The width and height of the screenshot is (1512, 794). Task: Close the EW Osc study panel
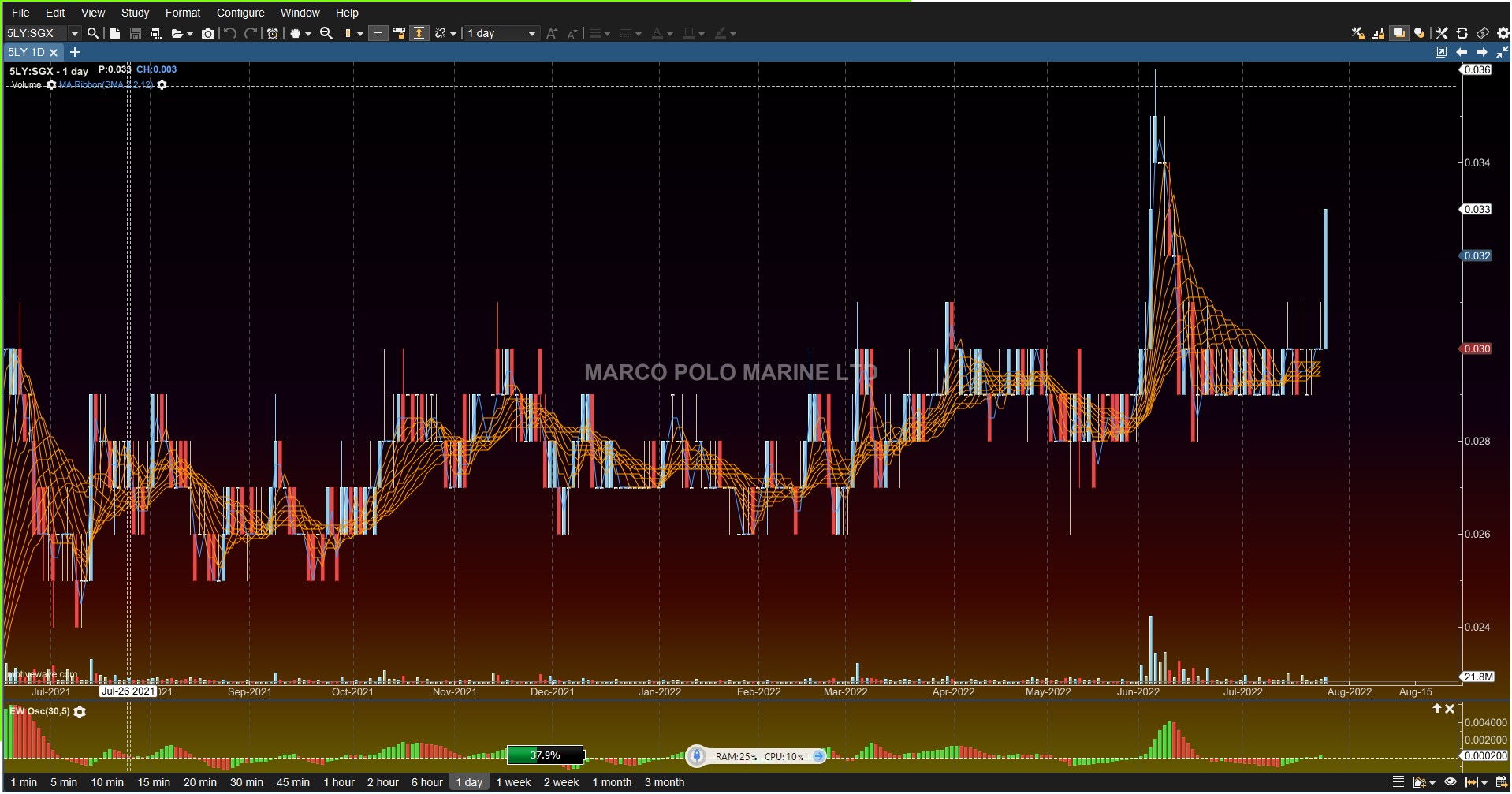click(x=1450, y=709)
